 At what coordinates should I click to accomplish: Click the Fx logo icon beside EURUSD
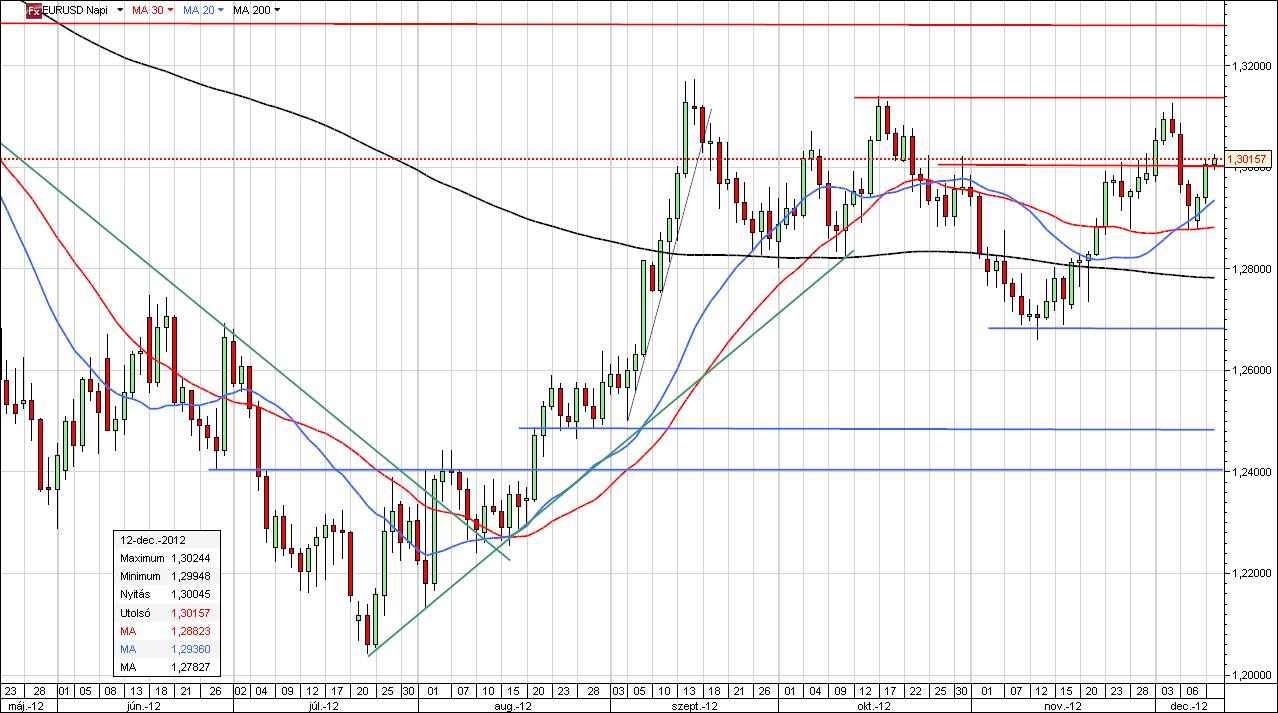33,10
